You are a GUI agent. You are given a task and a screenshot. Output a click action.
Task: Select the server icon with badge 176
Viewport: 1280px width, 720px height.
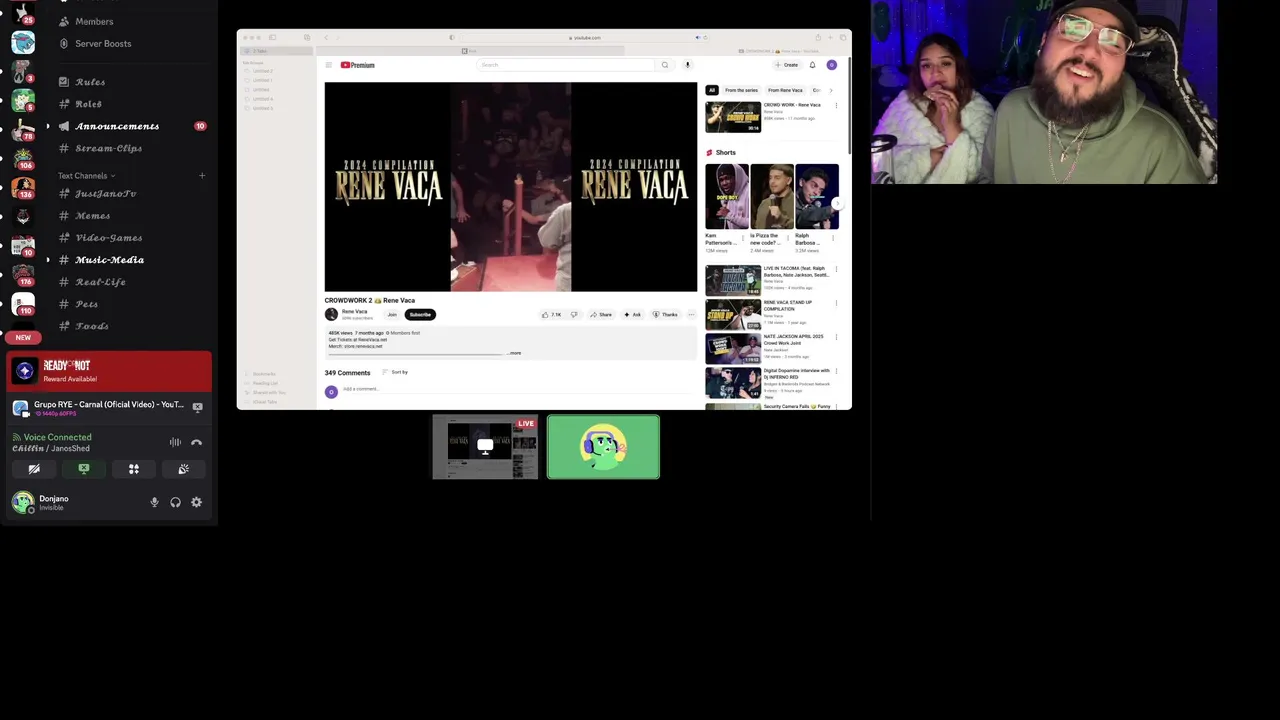[22, 276]
